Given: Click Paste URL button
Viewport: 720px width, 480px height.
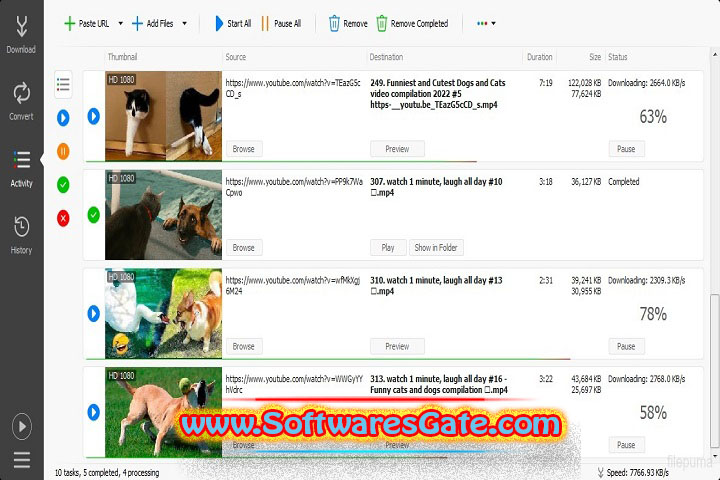Looking at the screenshot, I should (87, 23).
